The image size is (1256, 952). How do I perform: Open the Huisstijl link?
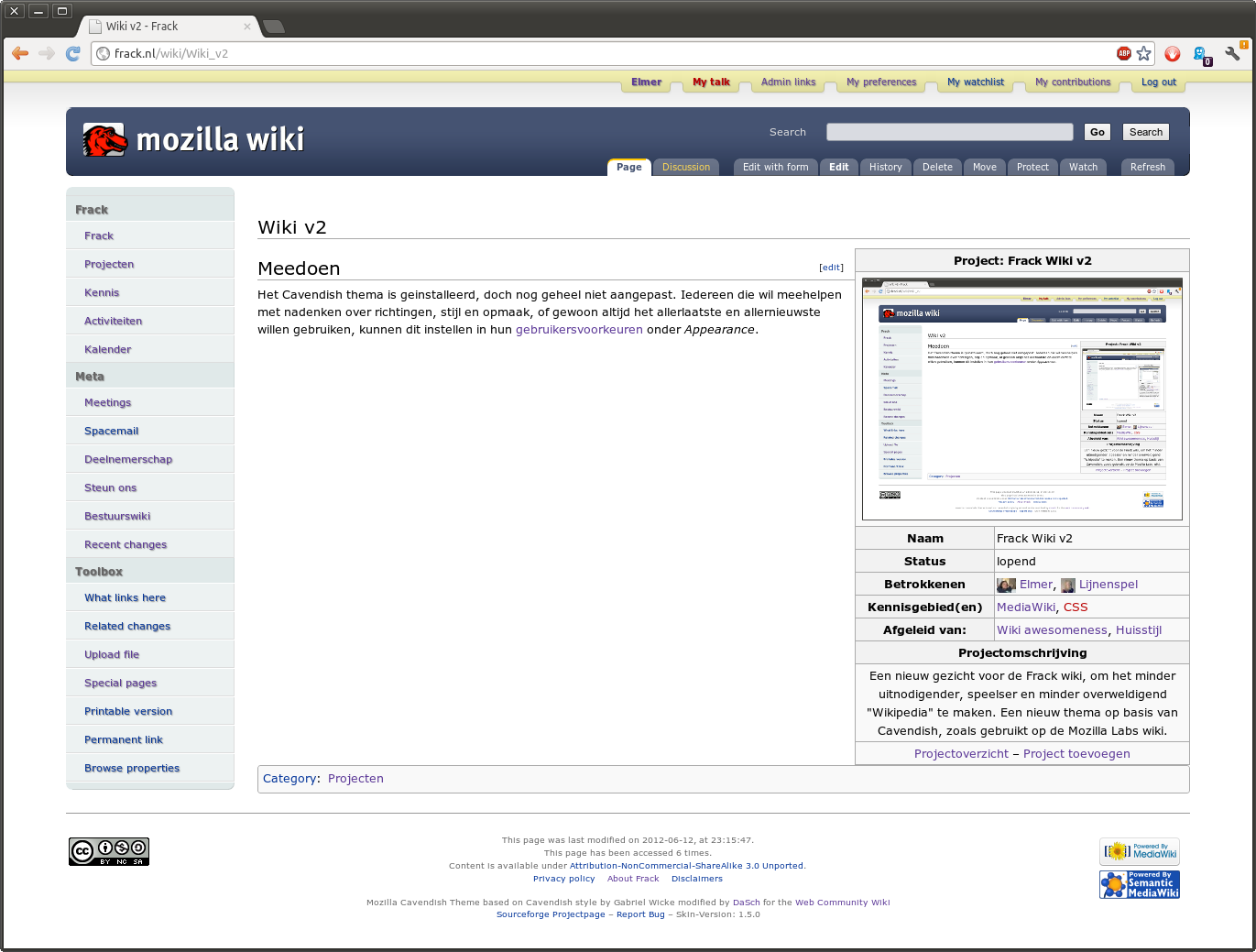(1139, 630)
